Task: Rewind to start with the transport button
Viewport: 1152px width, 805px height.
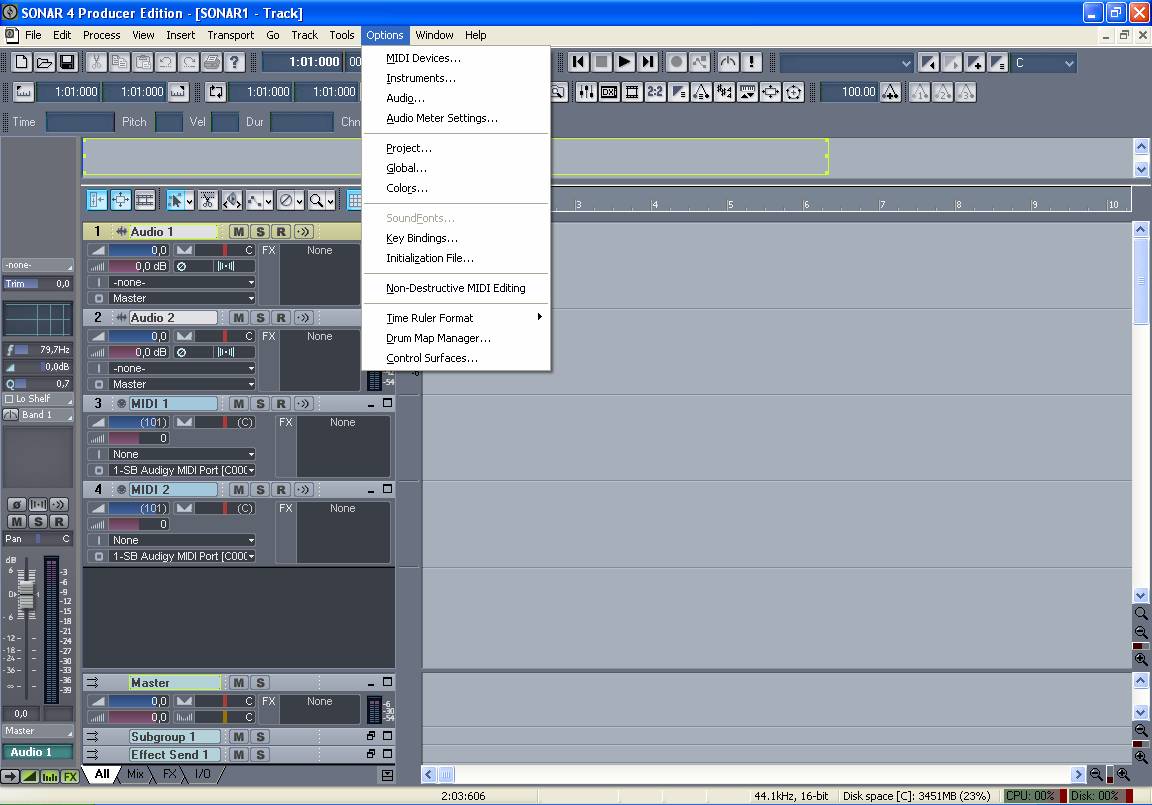Action: [579, 62]
